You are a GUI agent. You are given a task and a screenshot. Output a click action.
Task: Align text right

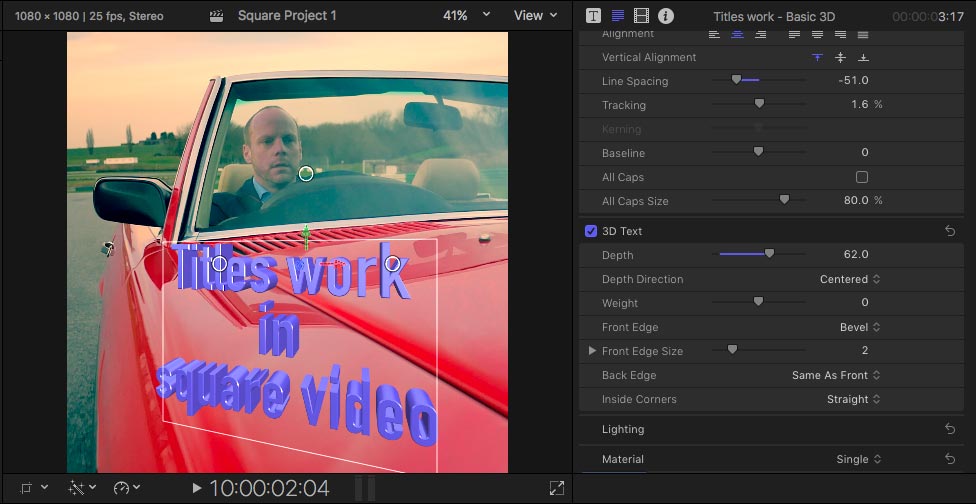760,34
